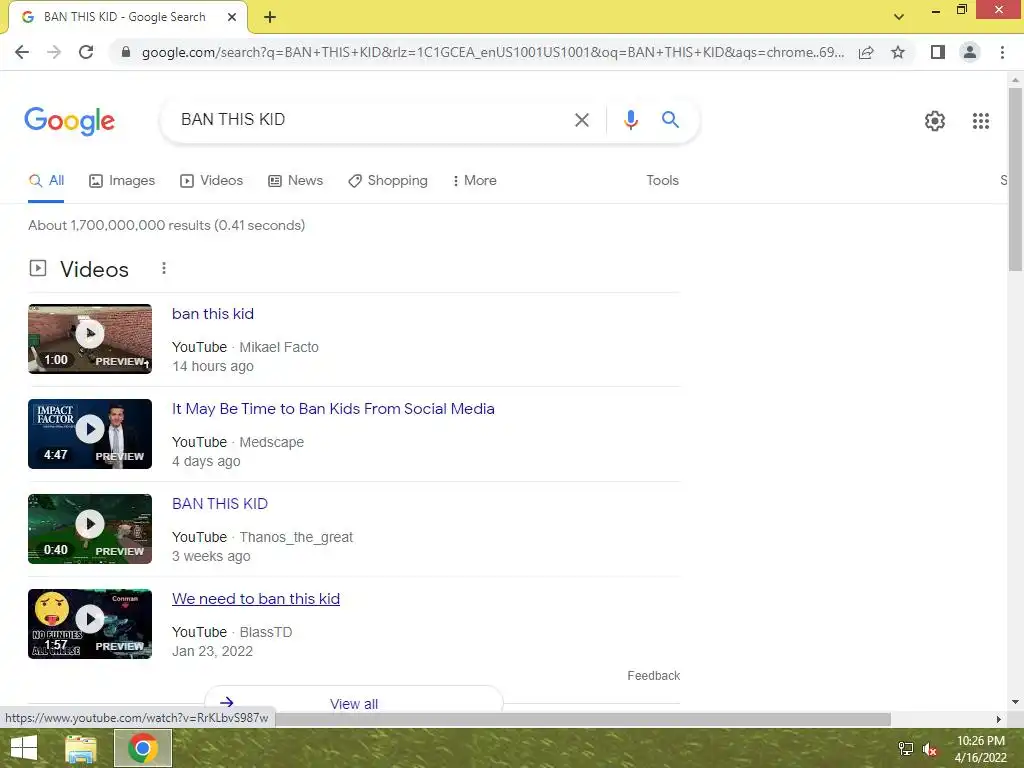
Task: Play the 0:40 Thanos_the_great thumbnail
Action: point(90,529)
